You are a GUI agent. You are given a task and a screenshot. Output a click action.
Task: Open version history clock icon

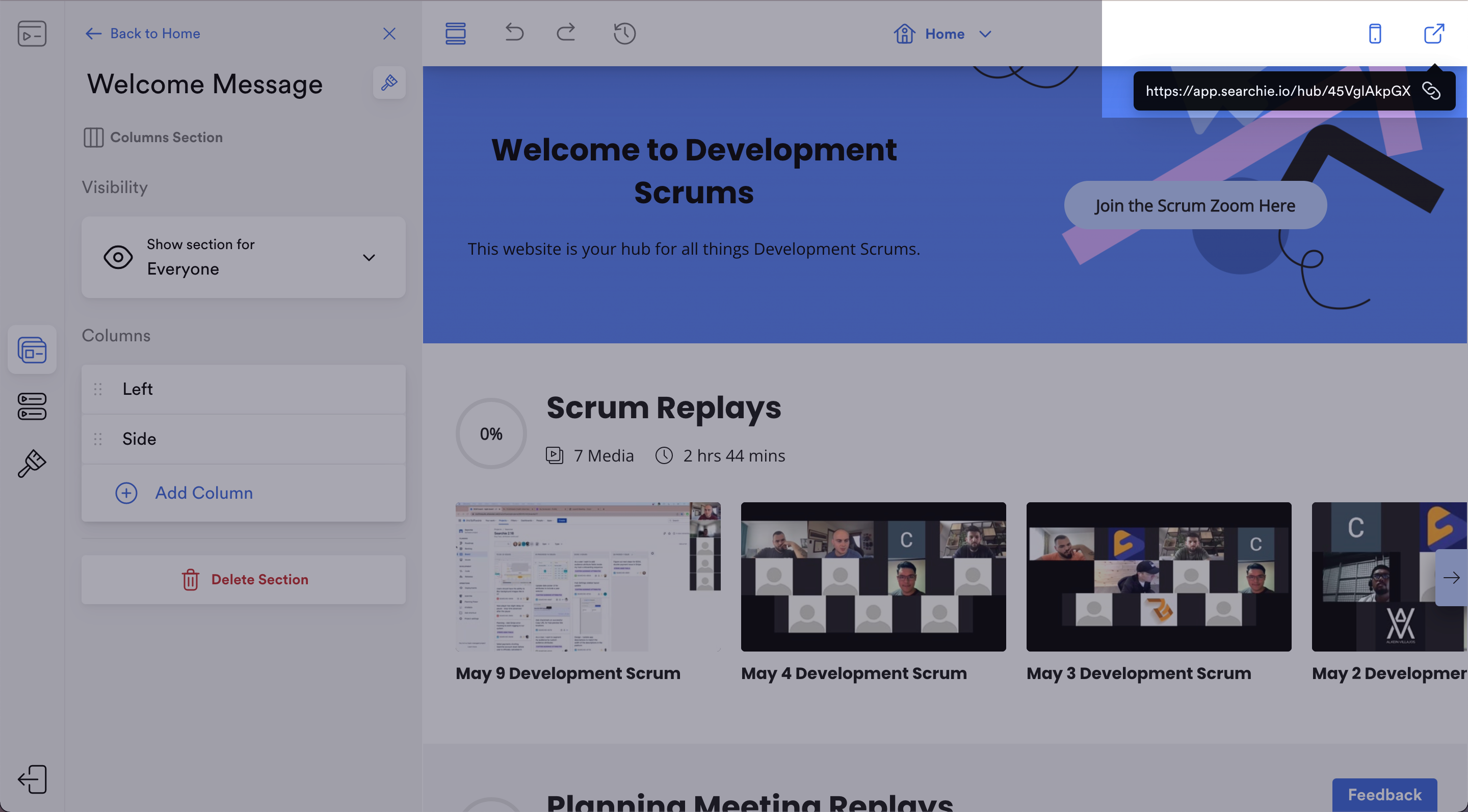tap(624, 33)
